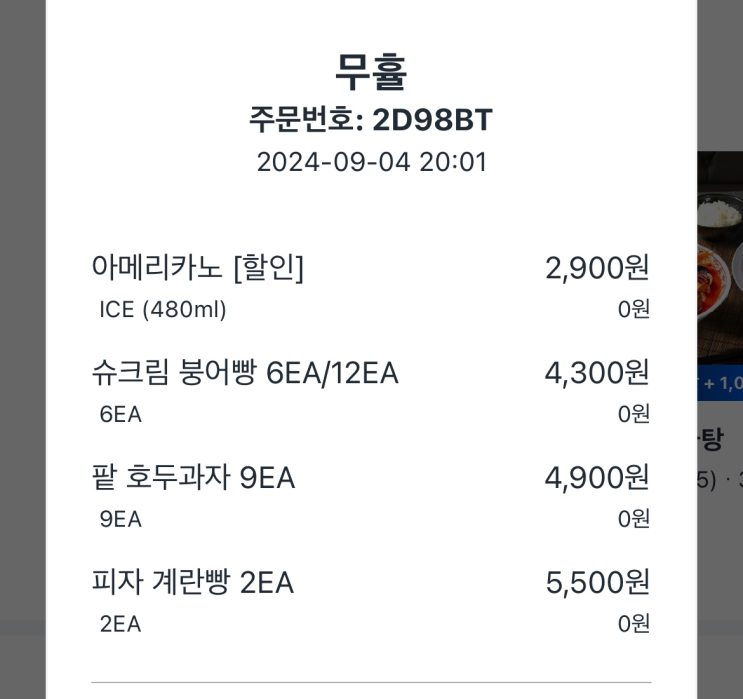Select the 피자 계란빵 2EA item
This screenshot has width=743, height=699.
pyautogui.click(x=192, y=582)
